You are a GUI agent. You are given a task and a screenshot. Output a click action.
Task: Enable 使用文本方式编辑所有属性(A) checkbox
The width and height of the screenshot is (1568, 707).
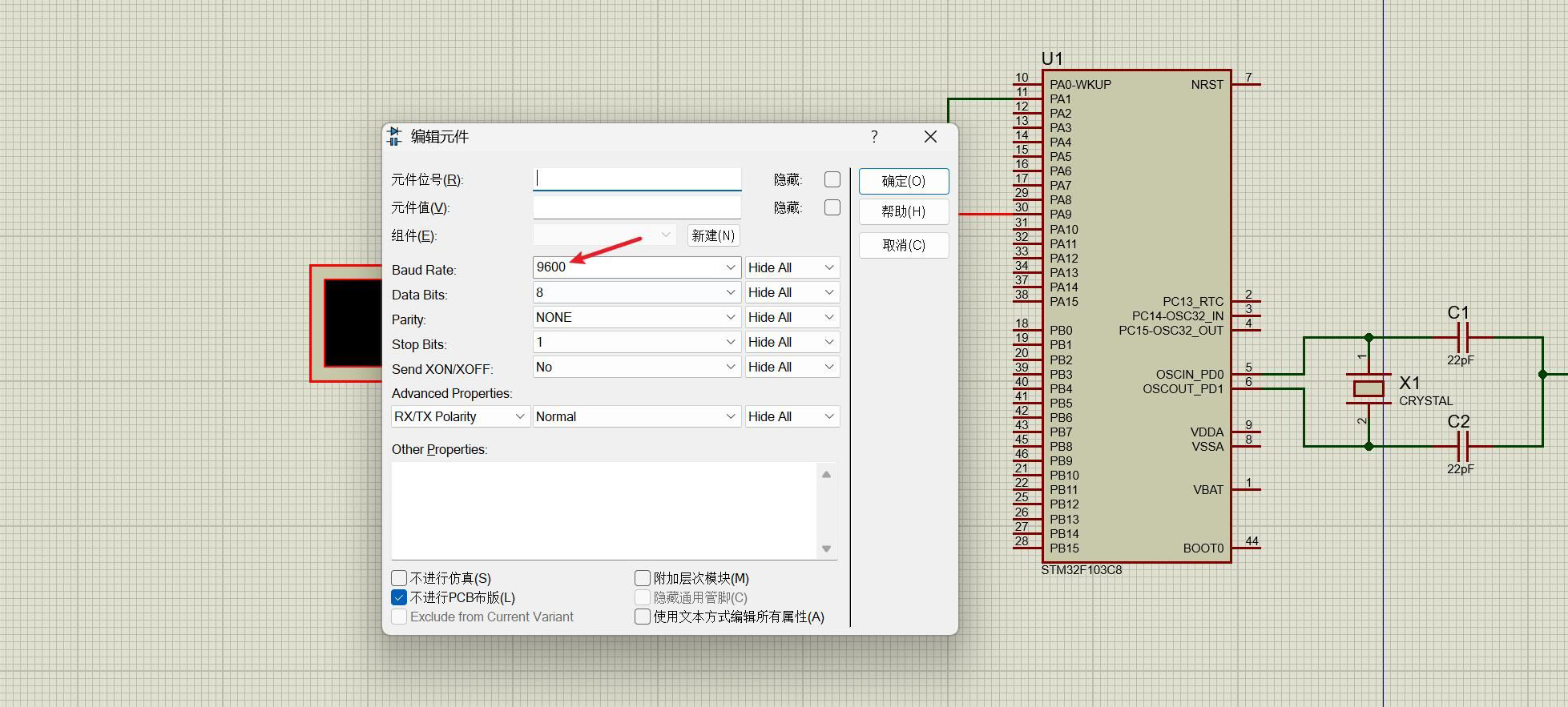click(642, 617)
